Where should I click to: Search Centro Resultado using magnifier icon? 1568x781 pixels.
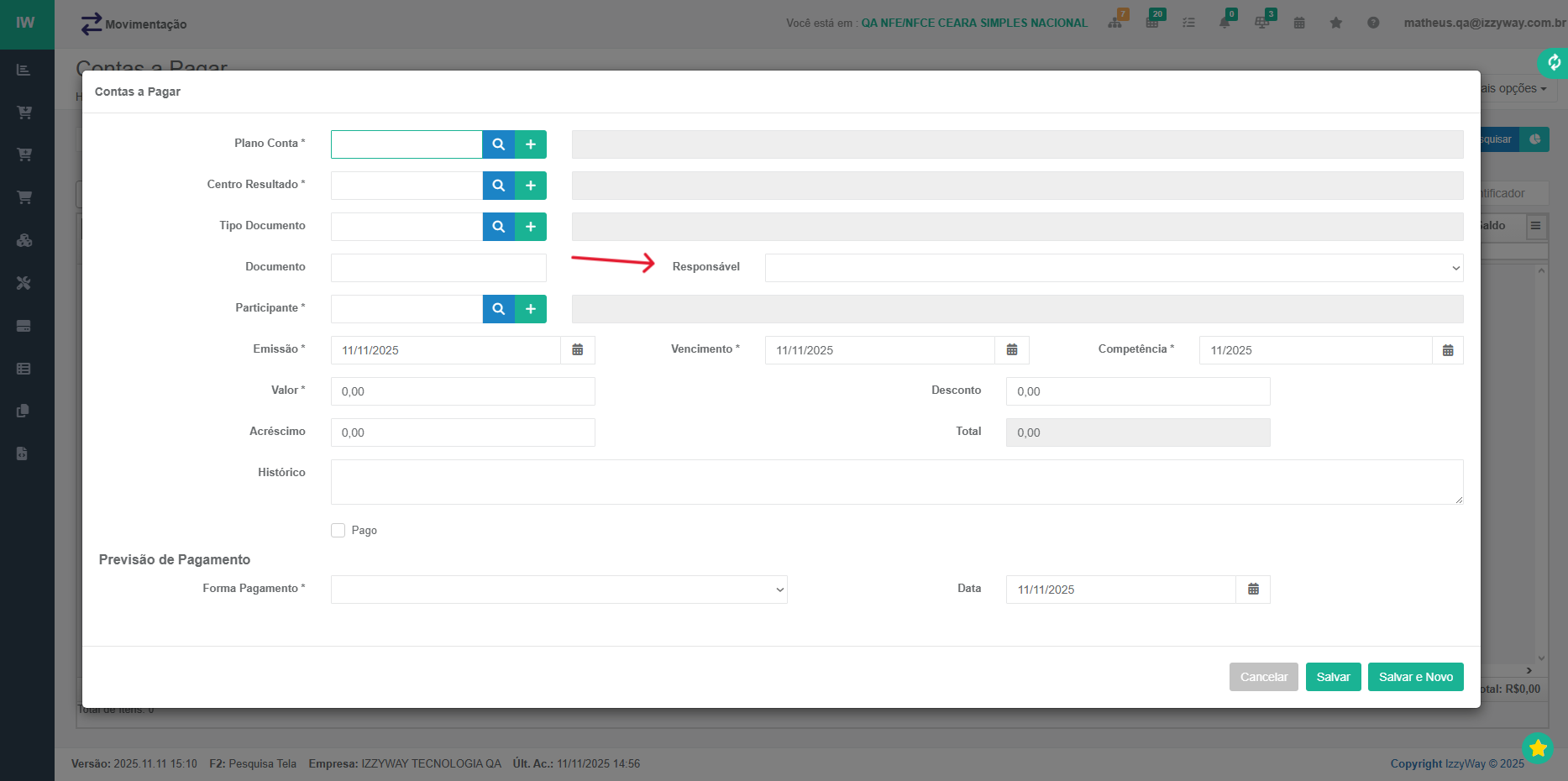498,186
